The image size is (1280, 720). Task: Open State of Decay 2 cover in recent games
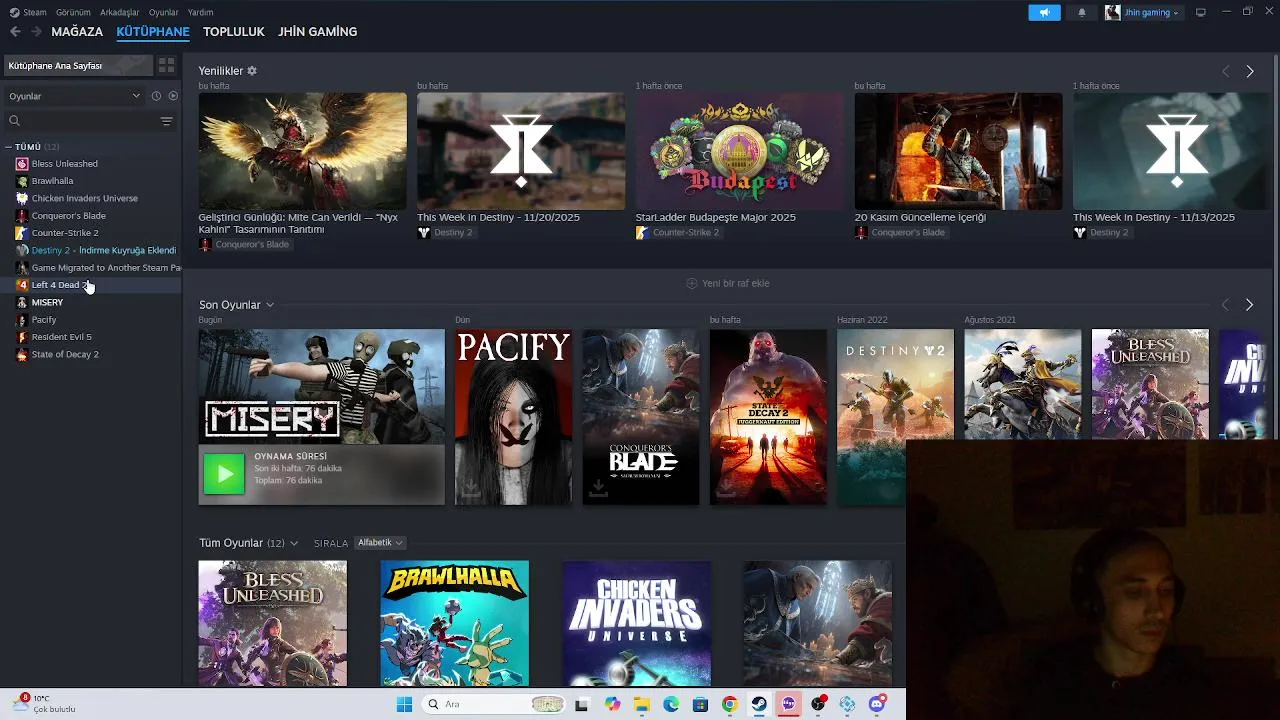click(768, 417)
